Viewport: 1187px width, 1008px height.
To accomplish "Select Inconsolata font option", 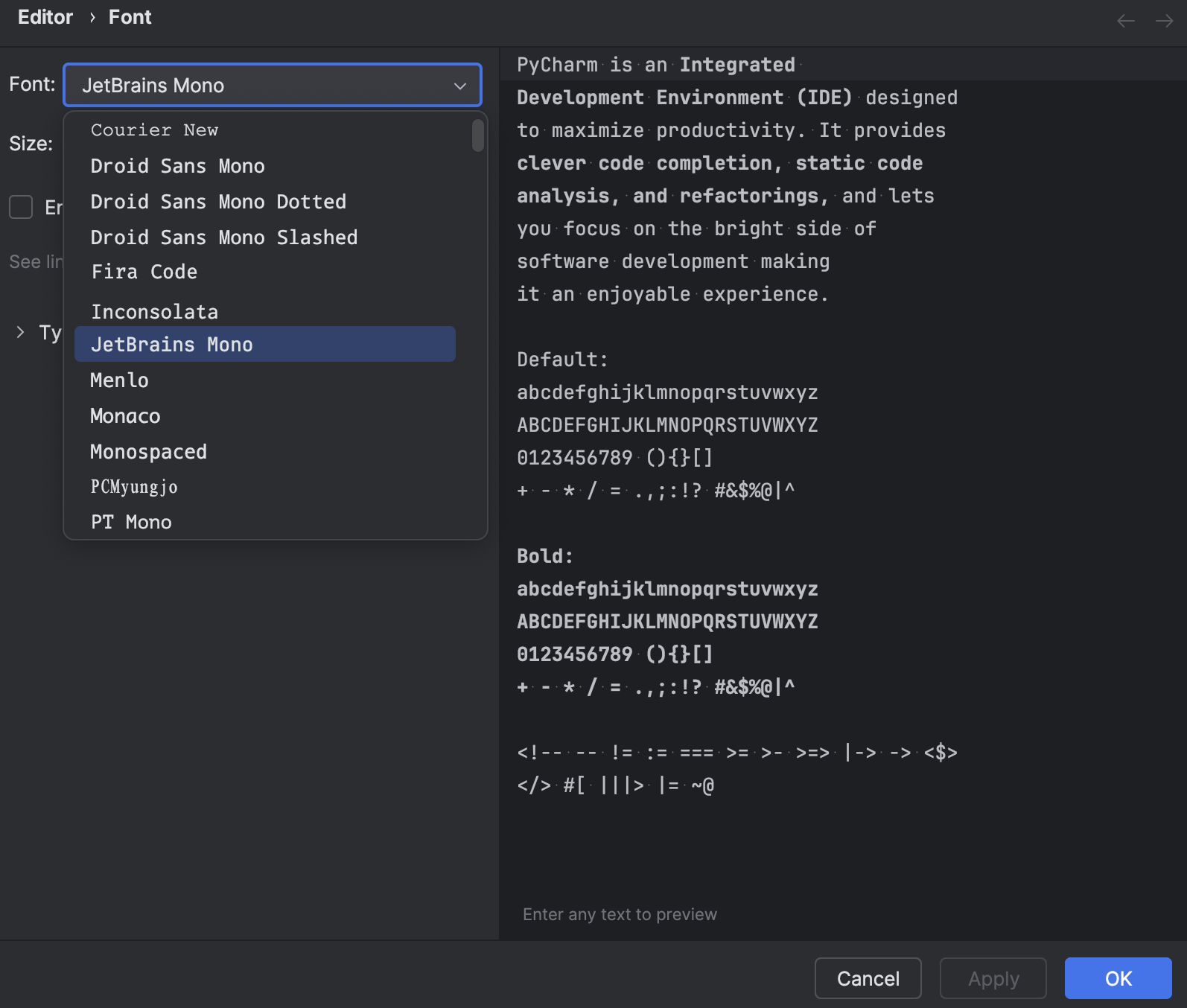I will (x=265, y=312).
